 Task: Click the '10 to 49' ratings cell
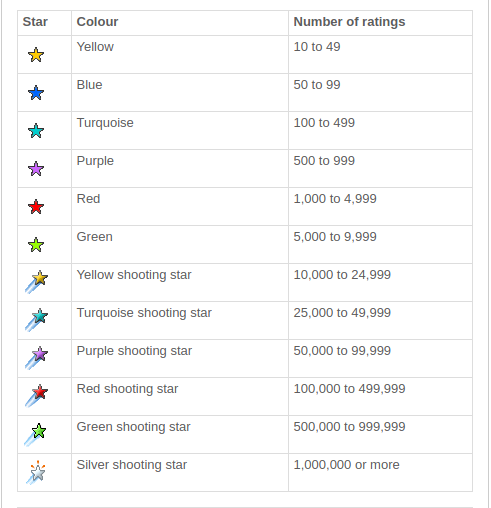(x=380, y=55)
